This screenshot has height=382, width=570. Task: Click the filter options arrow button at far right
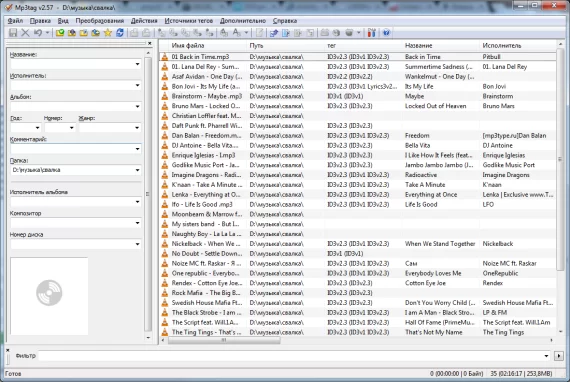pos(559,356)
